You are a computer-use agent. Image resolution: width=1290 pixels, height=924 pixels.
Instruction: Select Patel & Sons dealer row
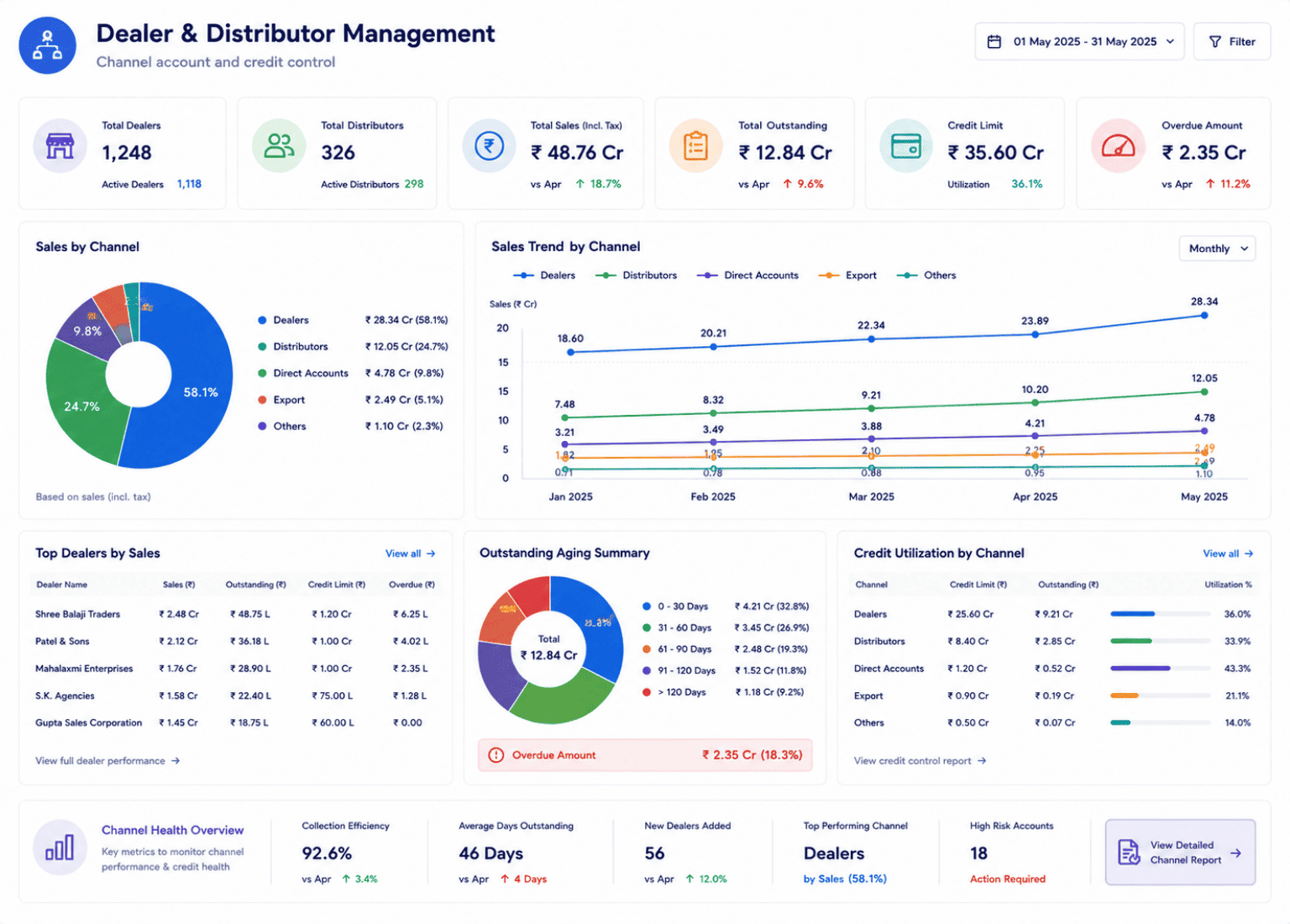[235, 641]
